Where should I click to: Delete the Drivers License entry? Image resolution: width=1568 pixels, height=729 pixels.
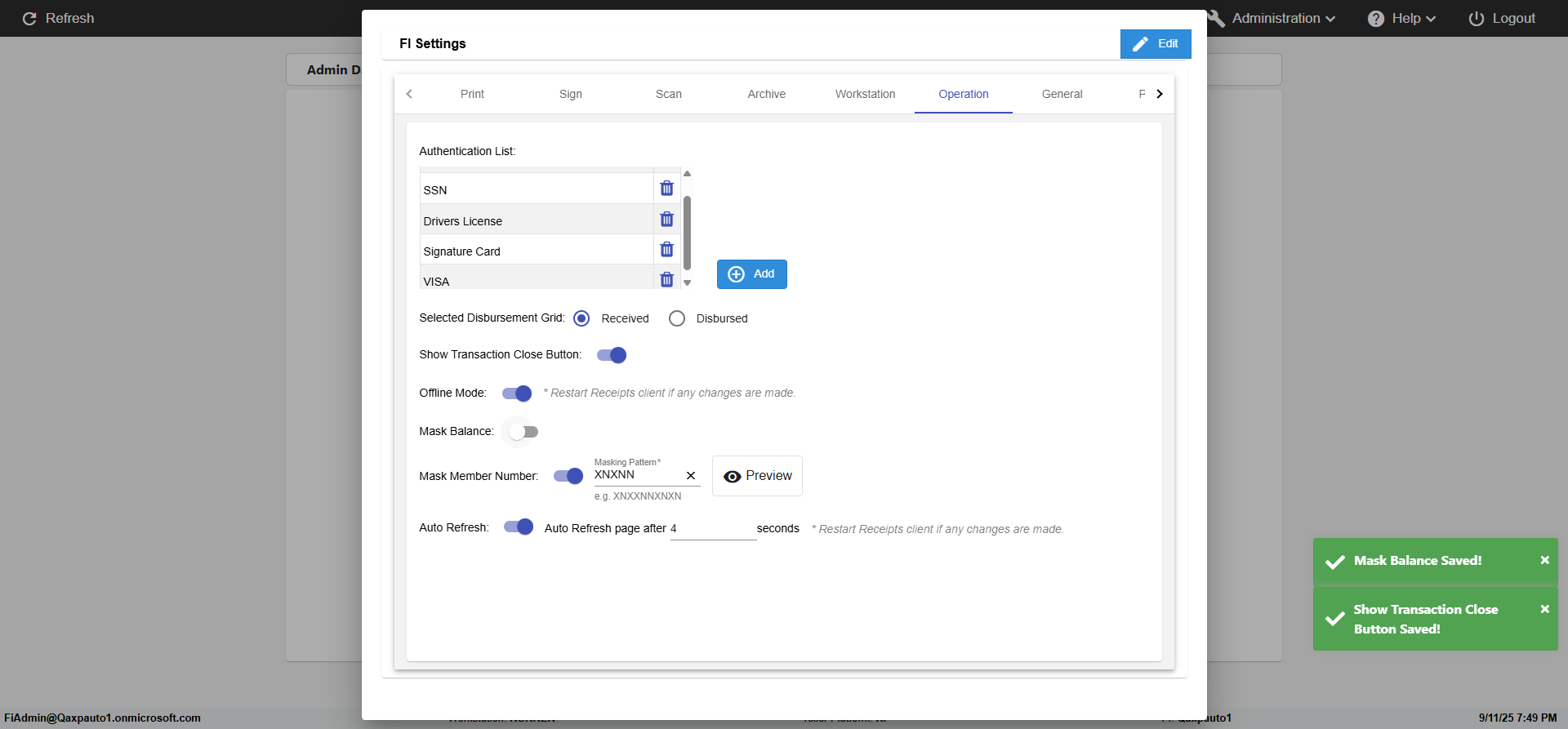click(x=666, y=220)
